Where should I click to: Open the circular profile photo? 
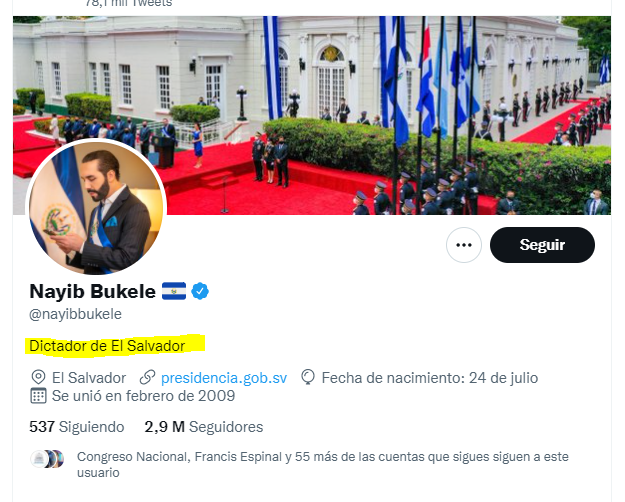click(x=96, y=207)
